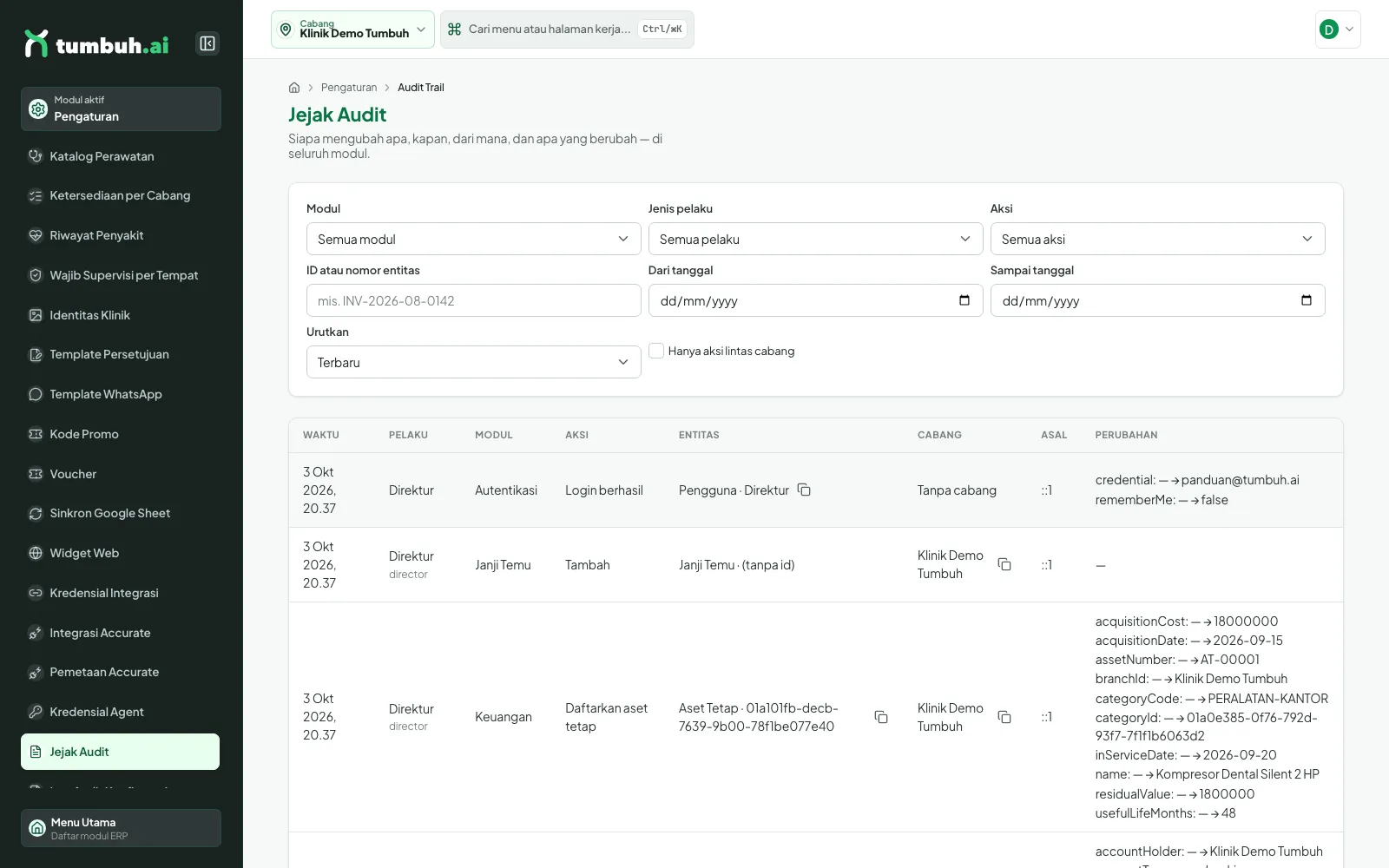Expand the Jenis pelaku dropdown
Image resolution: width=1389 pixels, height=868 pixels.
pos(815,239)
